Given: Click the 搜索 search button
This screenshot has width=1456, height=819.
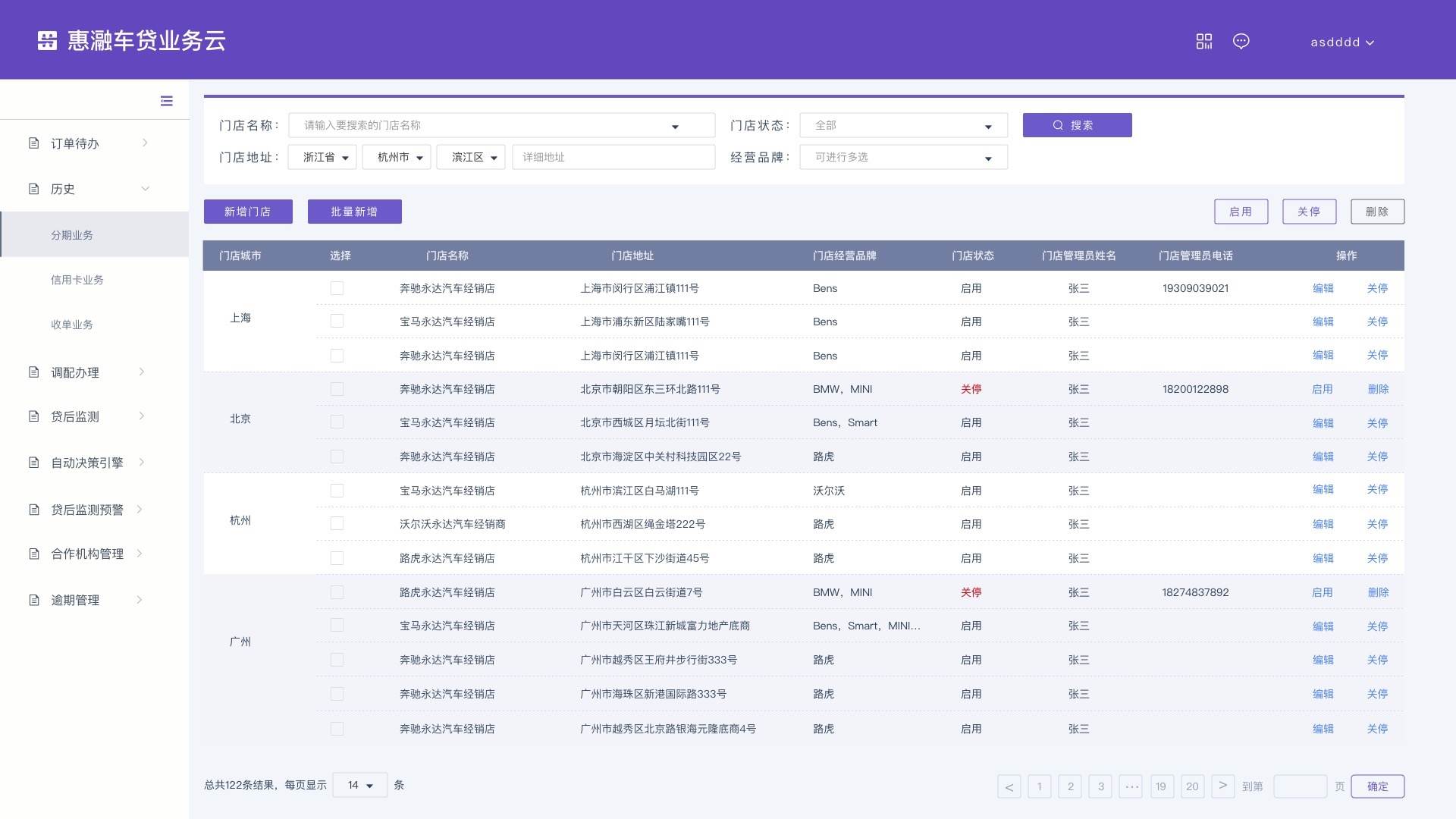Looking at the screenshot, I should (x=1077, y=125).
